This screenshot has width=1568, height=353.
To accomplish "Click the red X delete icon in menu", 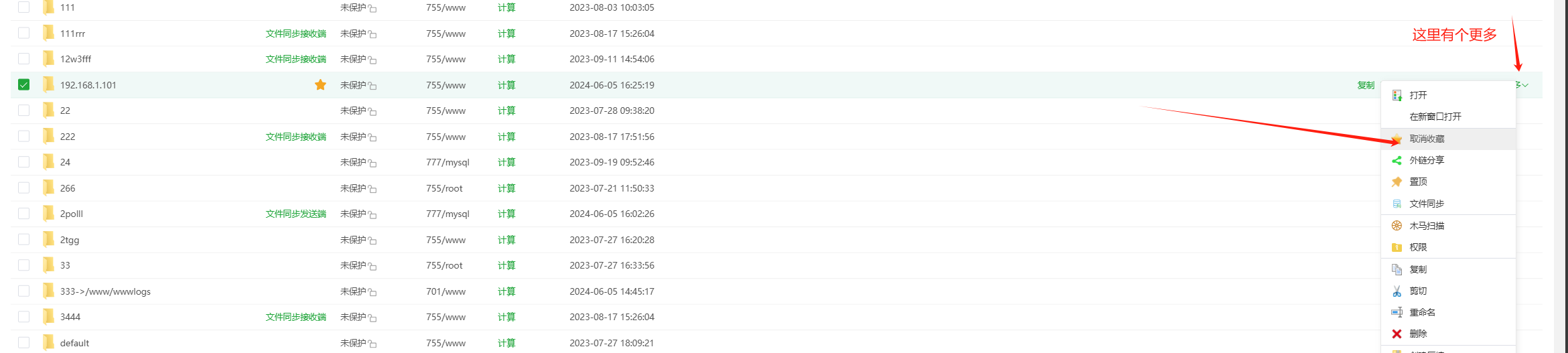I will [1397, 334].
